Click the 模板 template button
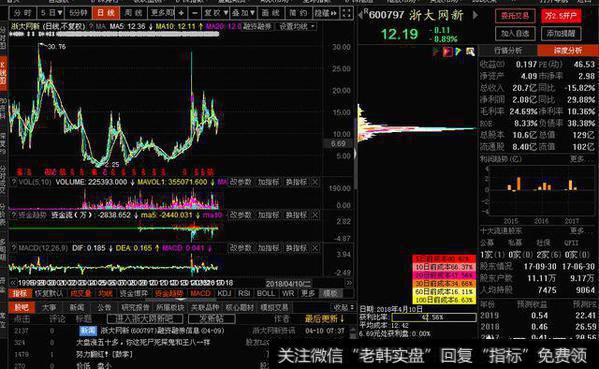This screenshot has height=369, width=599. [x=330, y=293]
